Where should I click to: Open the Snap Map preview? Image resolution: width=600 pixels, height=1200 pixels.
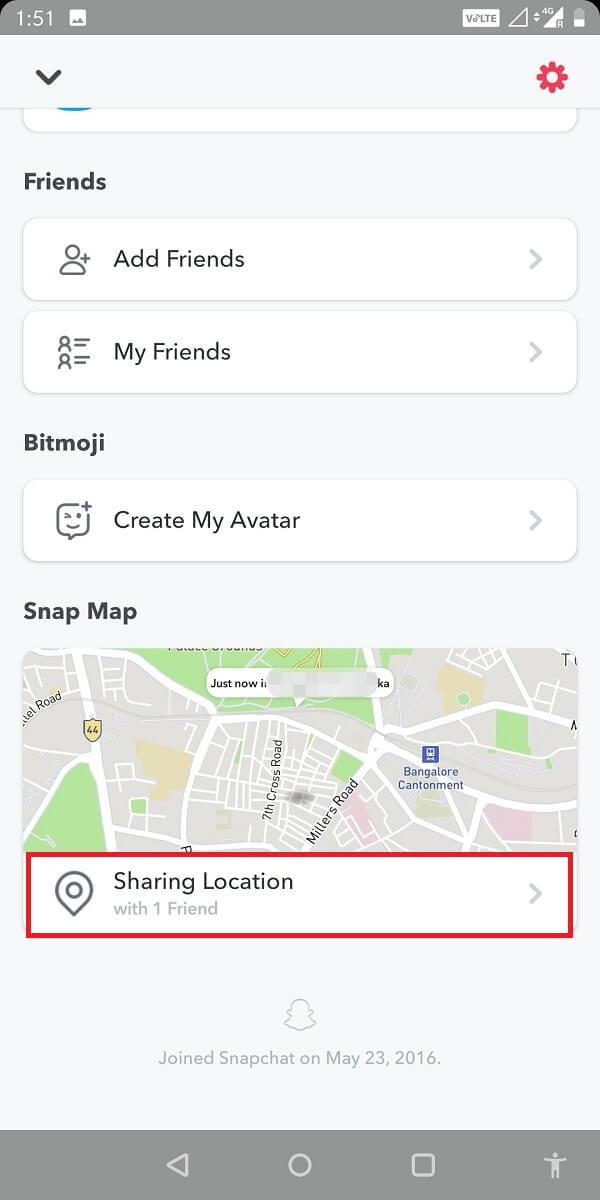click(299, 748)
